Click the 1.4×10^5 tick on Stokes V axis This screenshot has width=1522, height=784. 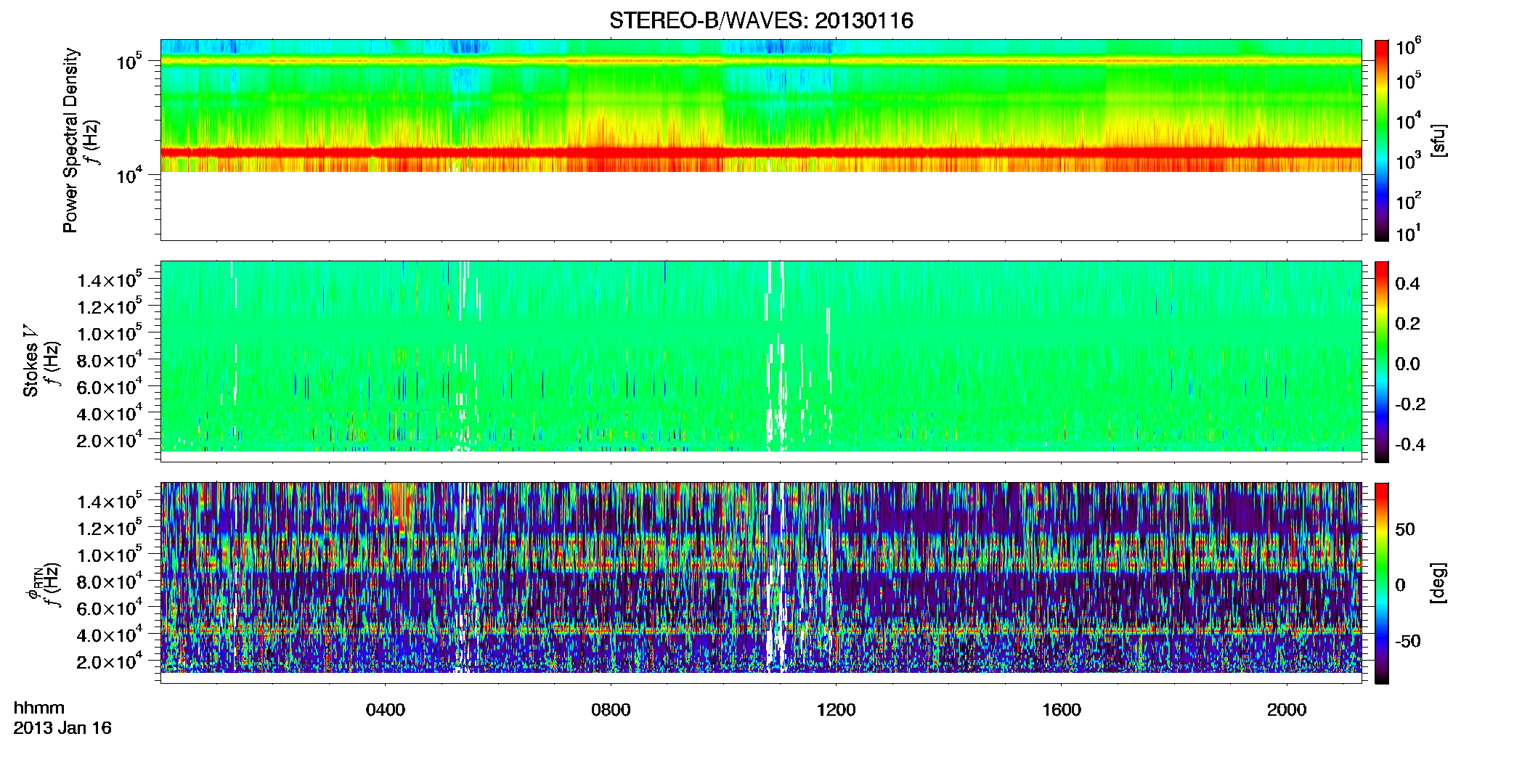point(110,279)
